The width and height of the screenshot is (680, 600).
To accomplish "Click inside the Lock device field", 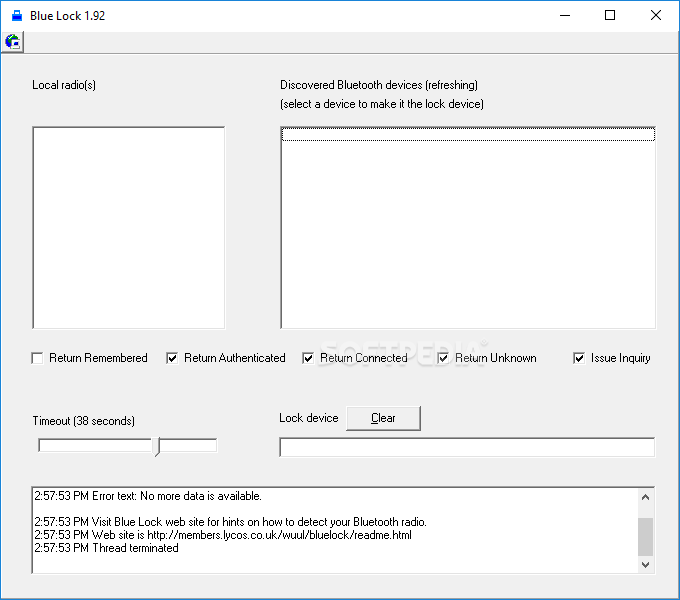I will 467,447.
